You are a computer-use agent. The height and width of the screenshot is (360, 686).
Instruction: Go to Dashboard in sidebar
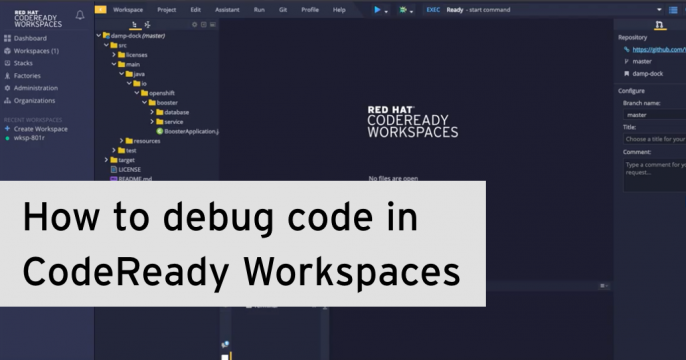click(x=30, y=38)
